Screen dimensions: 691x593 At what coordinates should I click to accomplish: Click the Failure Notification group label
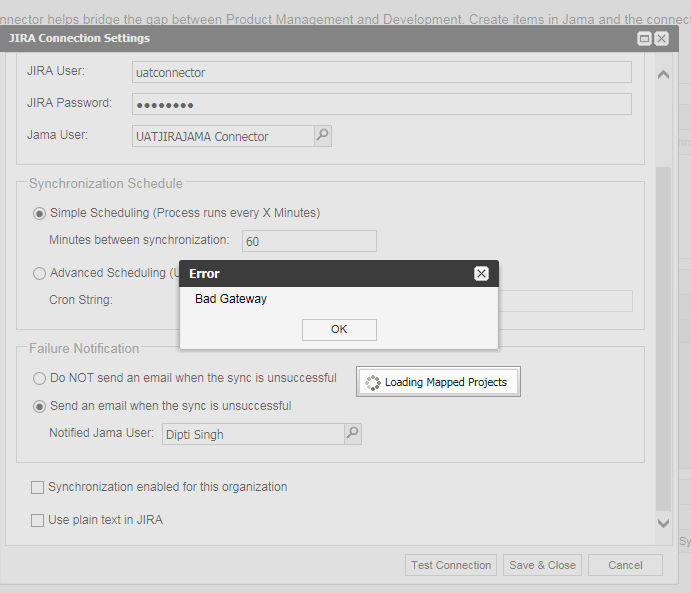[x=84, y=348]
